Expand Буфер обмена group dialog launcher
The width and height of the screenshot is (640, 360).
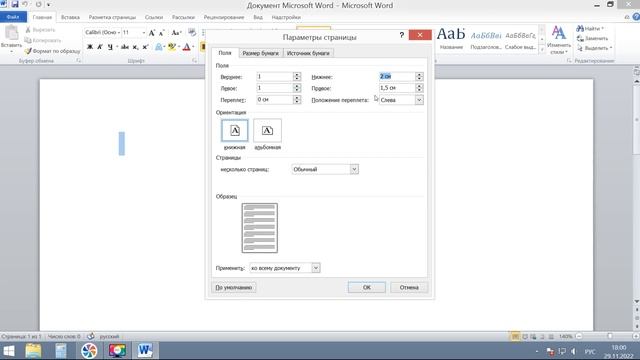(x=78, y=60)
